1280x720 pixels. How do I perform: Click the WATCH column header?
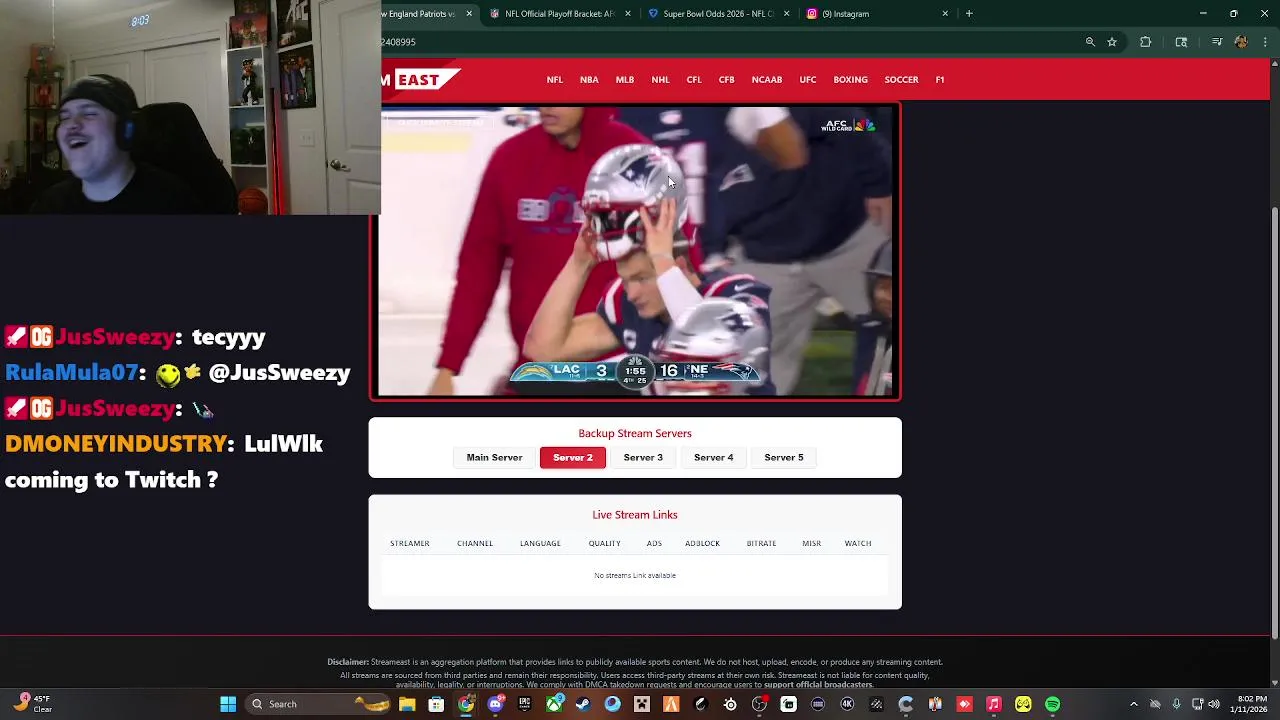tap(858, 544)
